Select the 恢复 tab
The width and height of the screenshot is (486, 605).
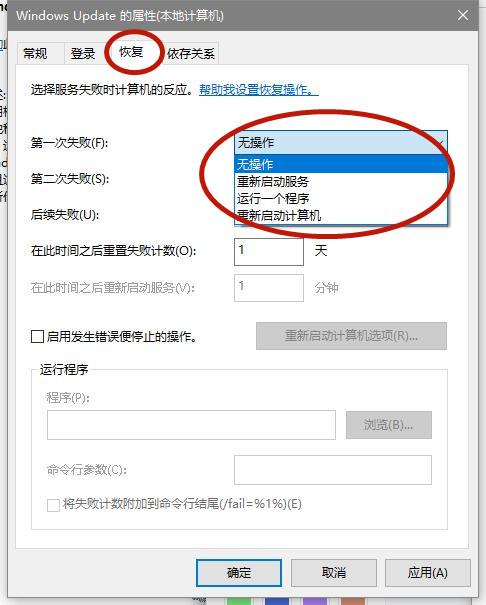[132, 51]
